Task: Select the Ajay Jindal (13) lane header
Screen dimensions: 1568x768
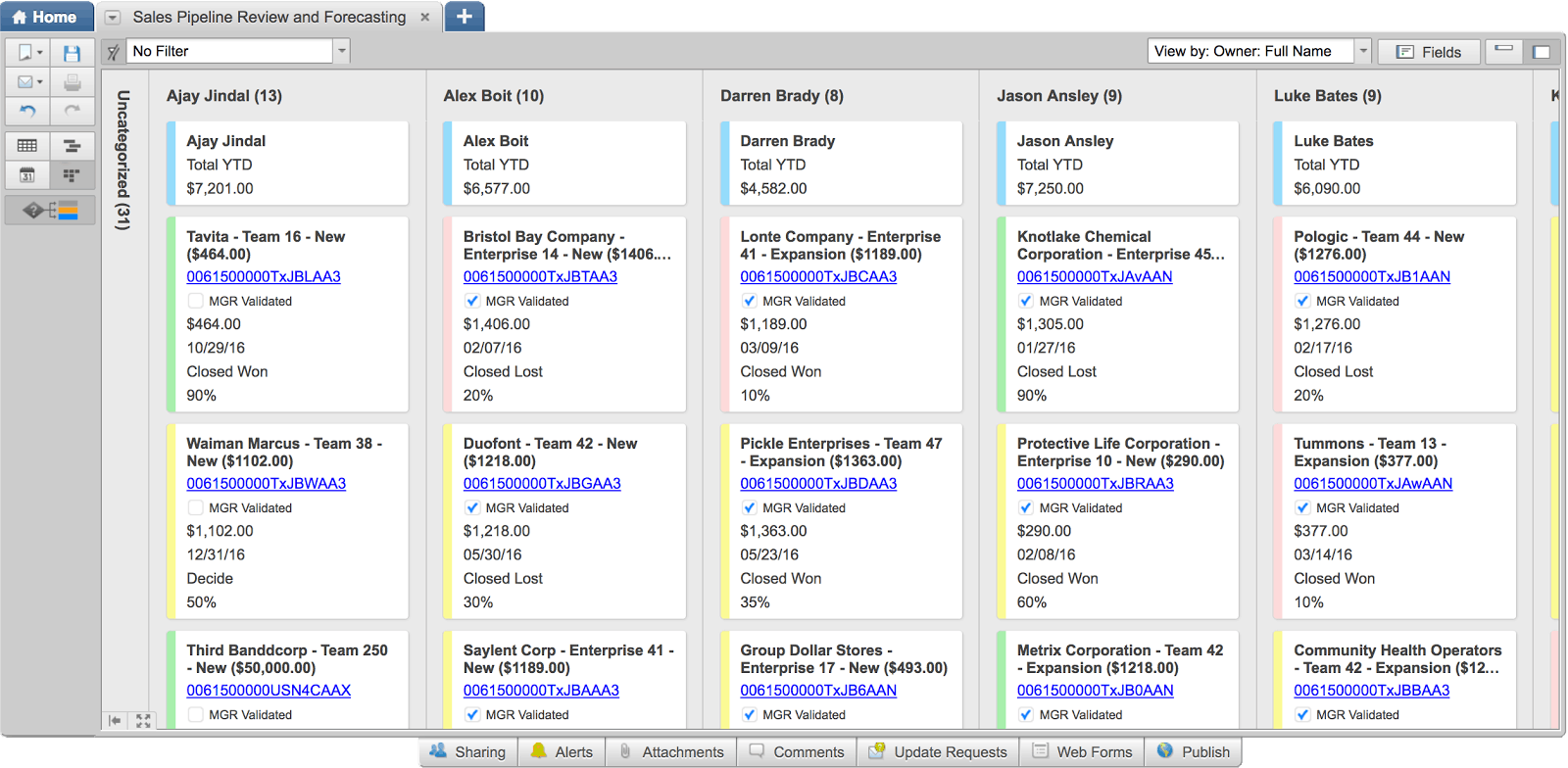Action: point(224,95)
